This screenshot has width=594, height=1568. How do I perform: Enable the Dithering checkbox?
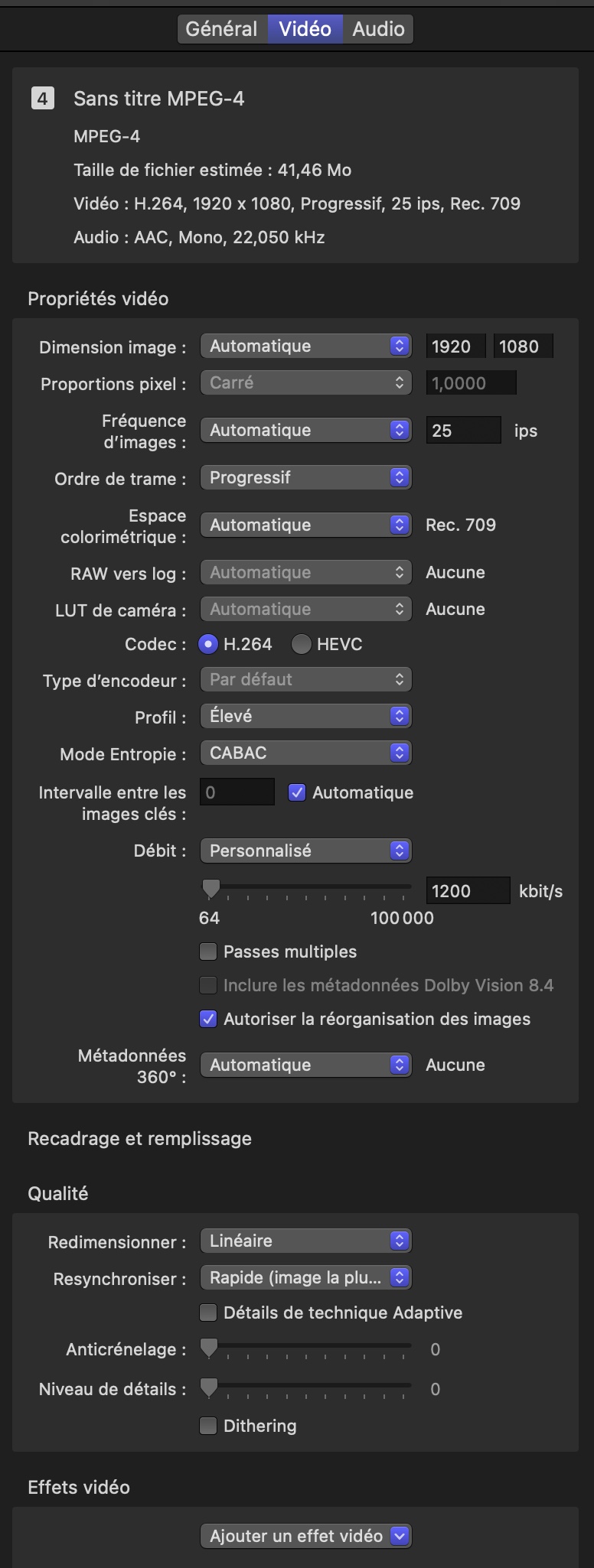208,1426
